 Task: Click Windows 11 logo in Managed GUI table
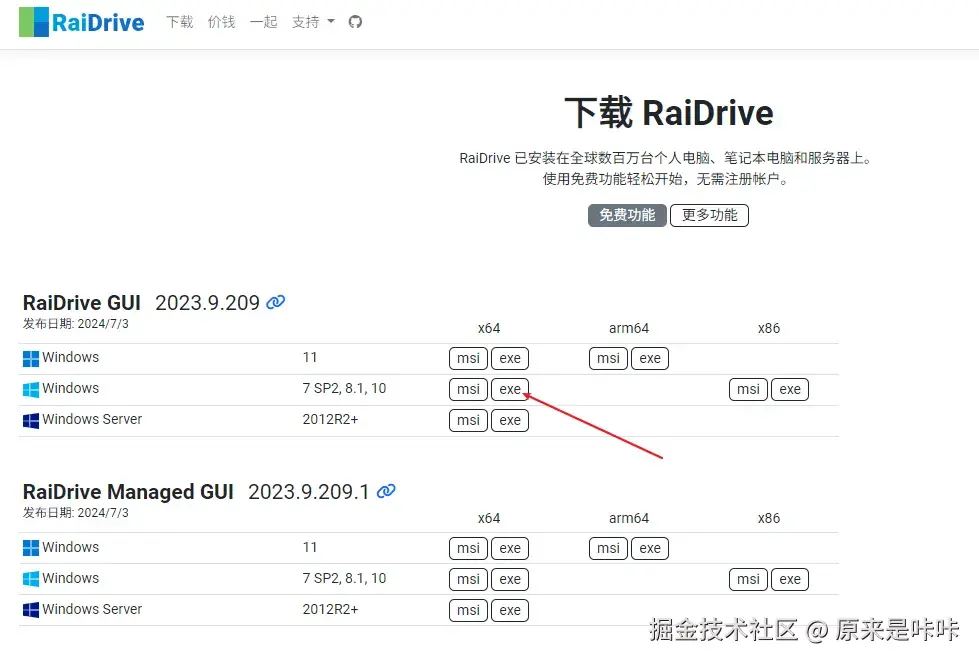[31, 548]
